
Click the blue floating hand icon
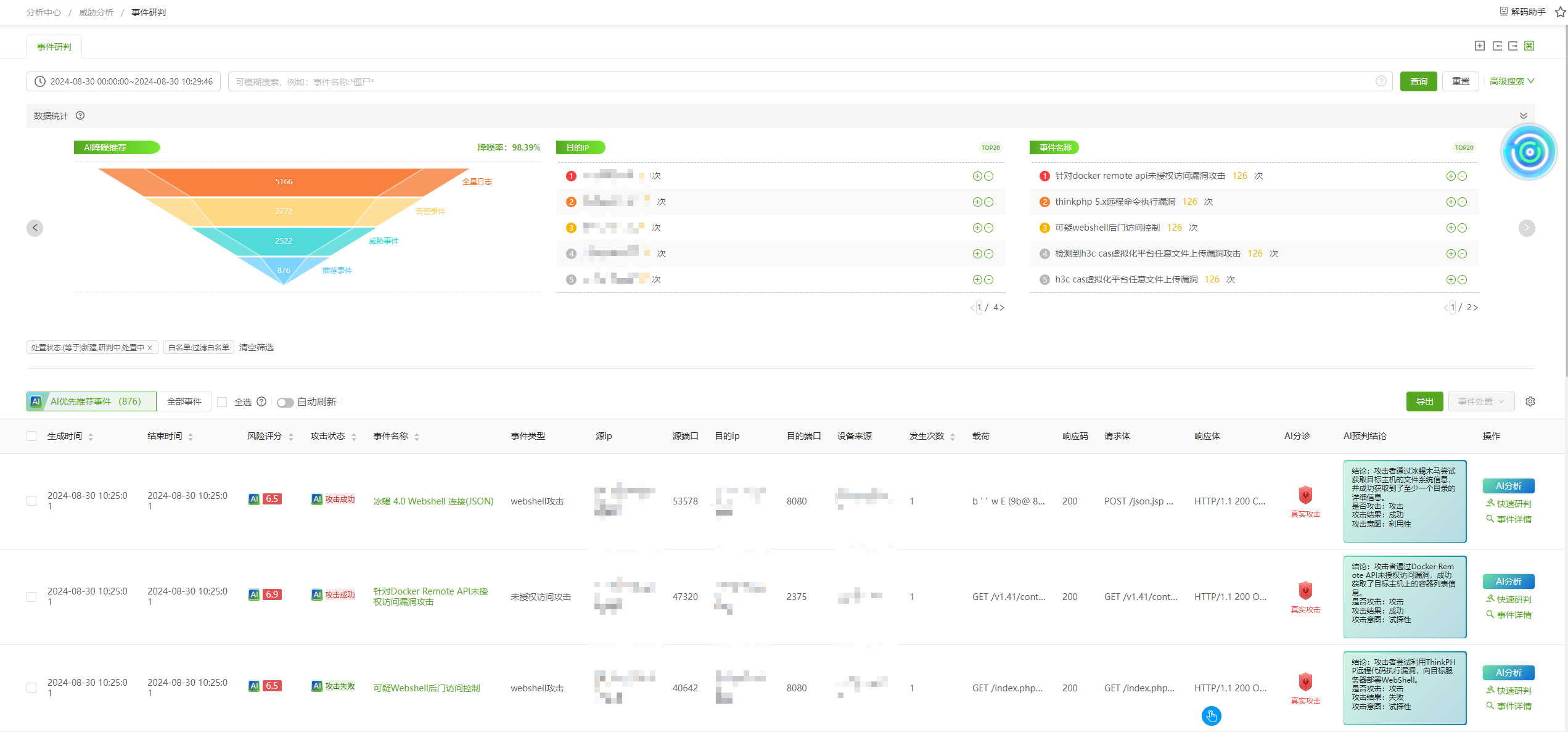1211,715
